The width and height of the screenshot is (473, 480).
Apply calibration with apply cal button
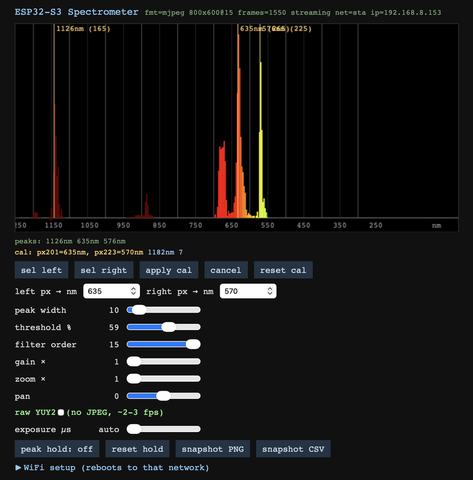[169, 270]
